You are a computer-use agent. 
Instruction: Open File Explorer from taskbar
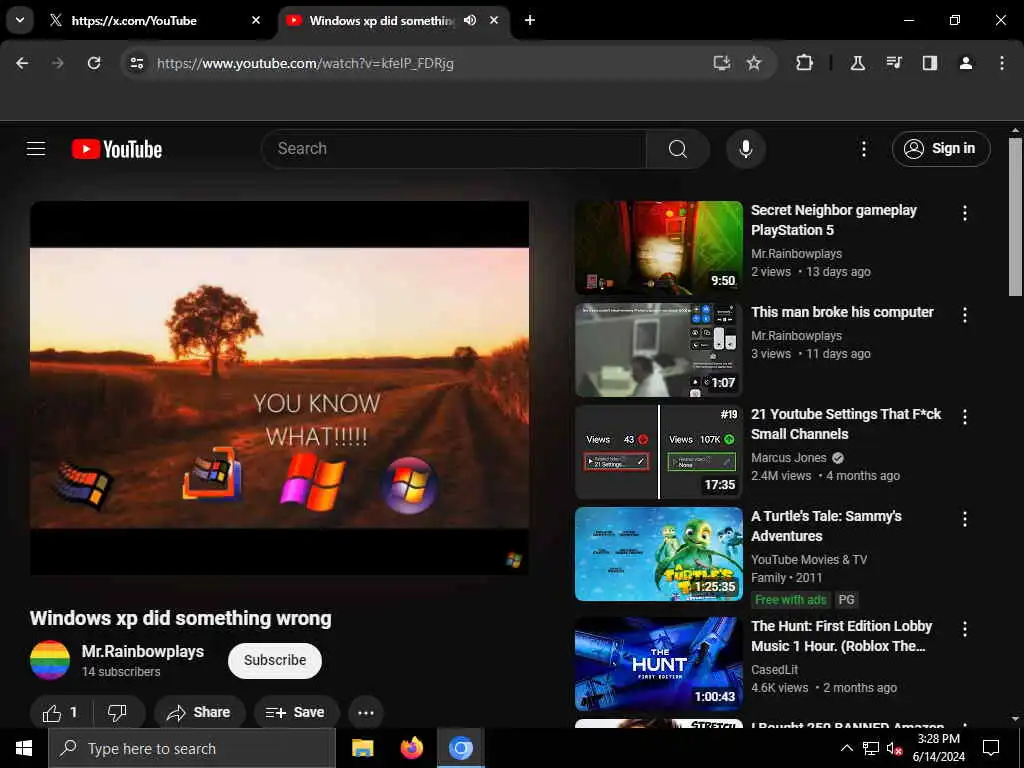[362, 748]
